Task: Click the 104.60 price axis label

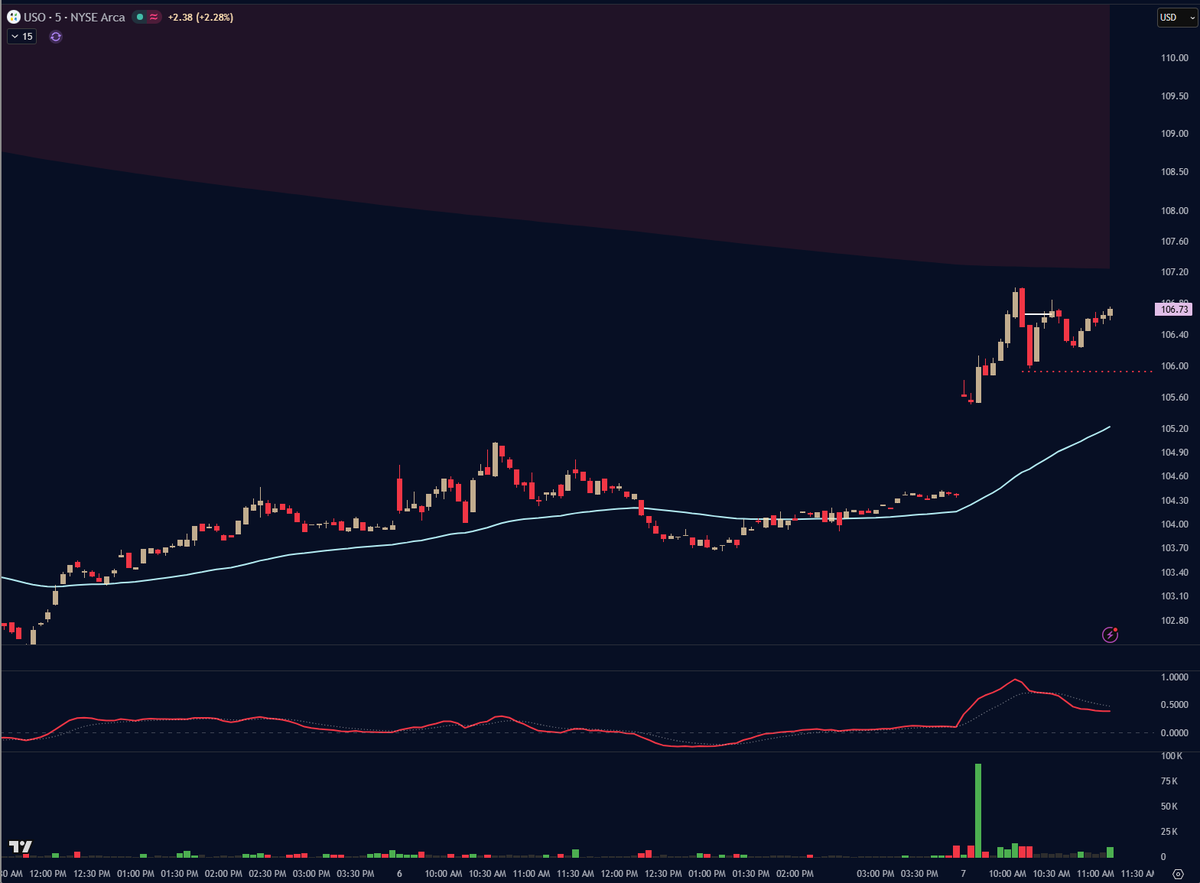Action: click(1174, 476)
